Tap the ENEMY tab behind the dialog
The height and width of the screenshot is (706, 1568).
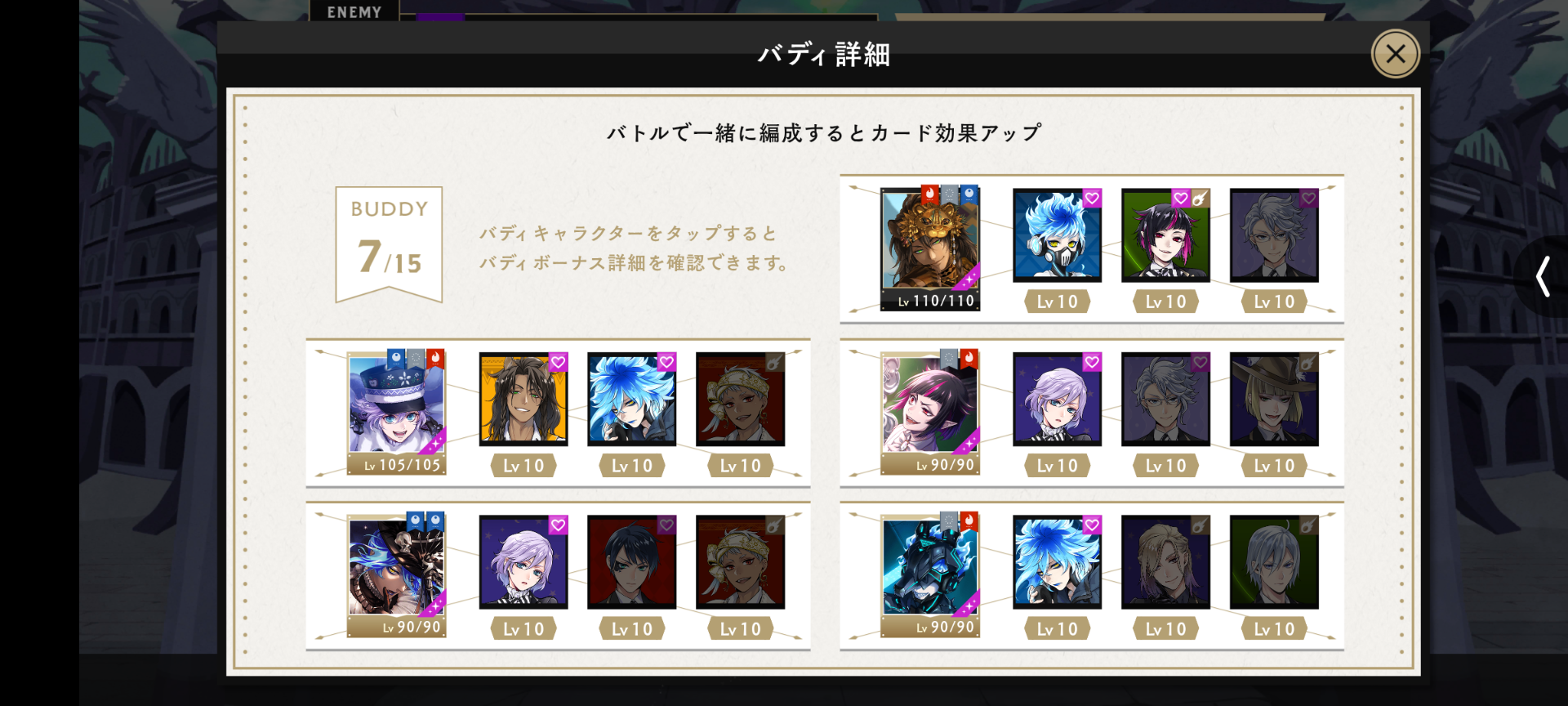pyautogui.click(x=354, y=11)
